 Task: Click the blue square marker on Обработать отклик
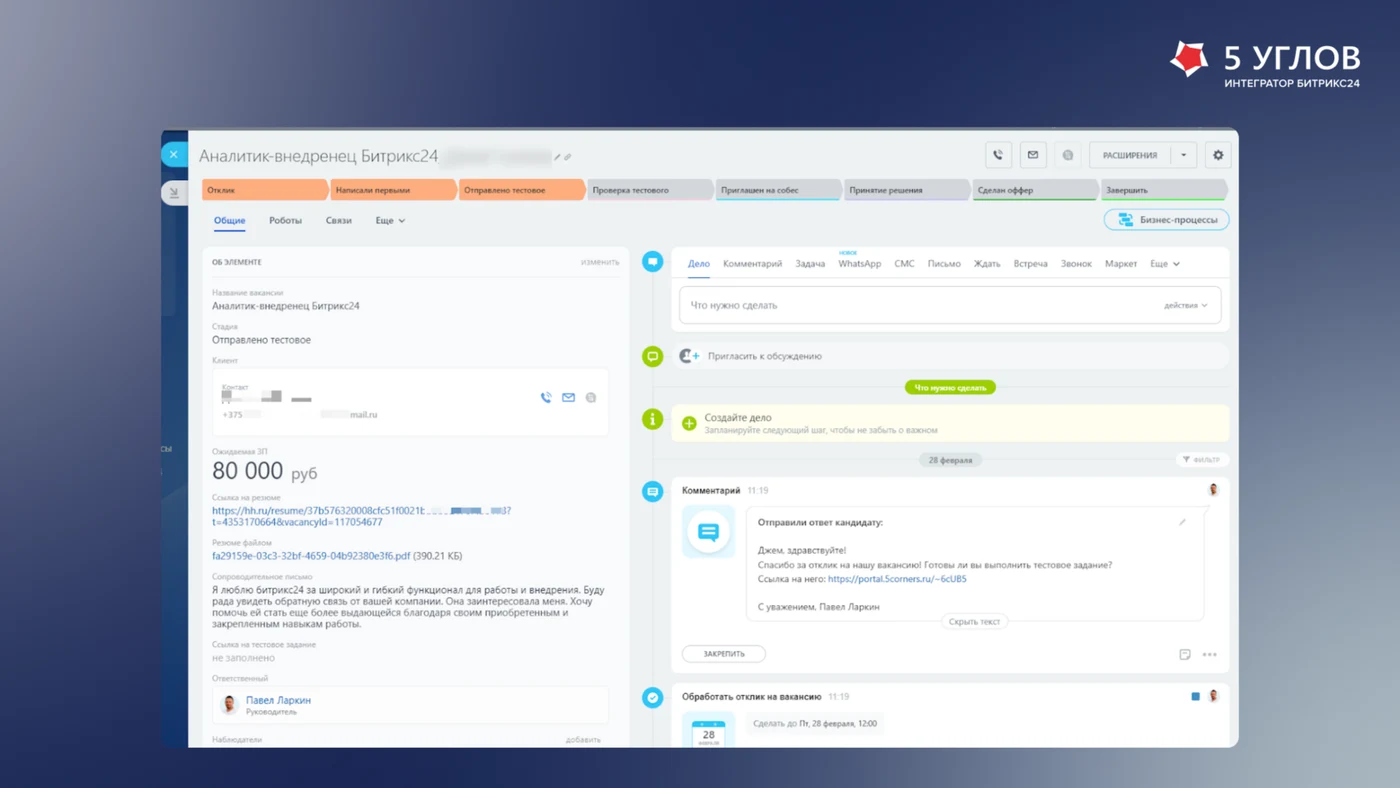click(1195, 696)
